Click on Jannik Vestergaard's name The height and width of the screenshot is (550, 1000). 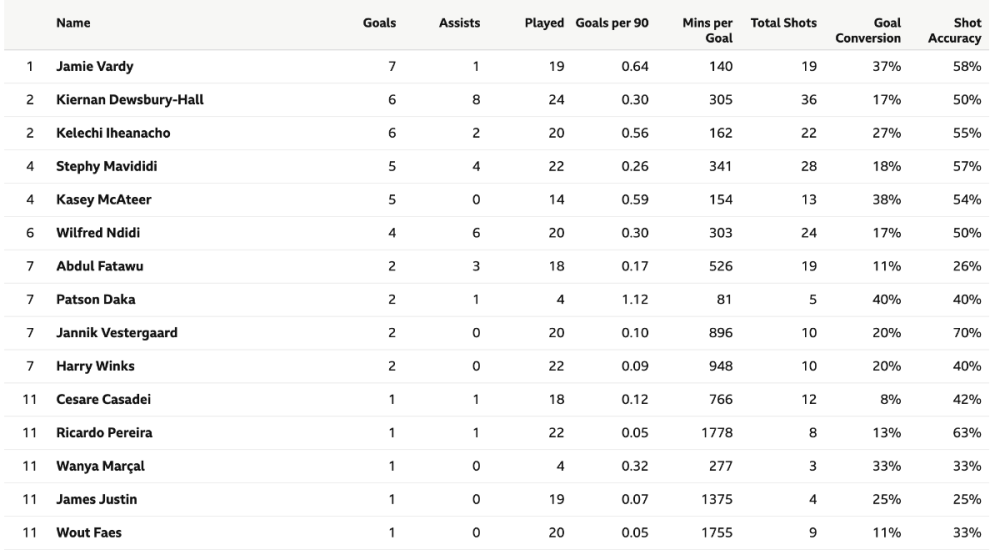(x=117, y=333)
